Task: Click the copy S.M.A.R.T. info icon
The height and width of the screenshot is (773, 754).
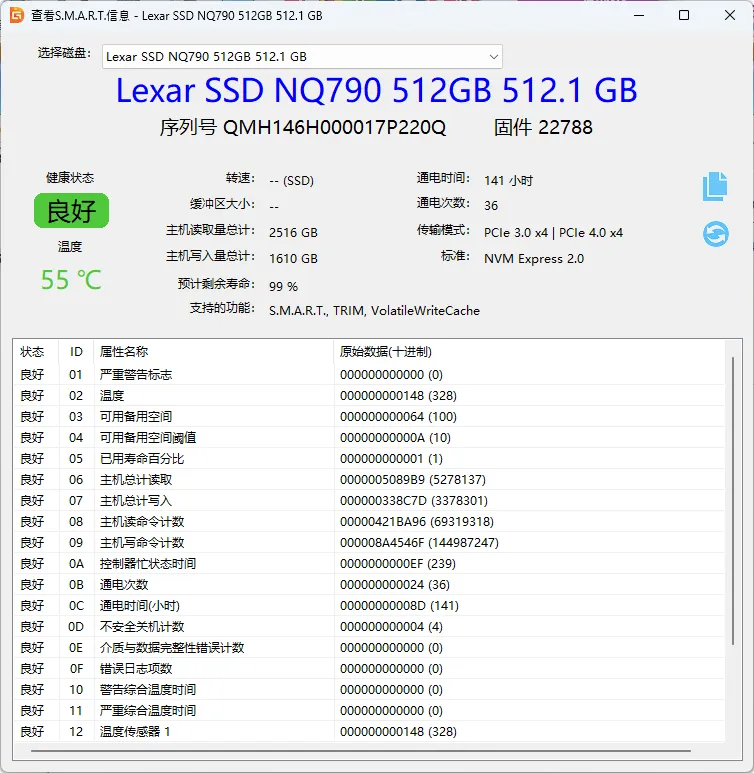Action: point(715,186)
